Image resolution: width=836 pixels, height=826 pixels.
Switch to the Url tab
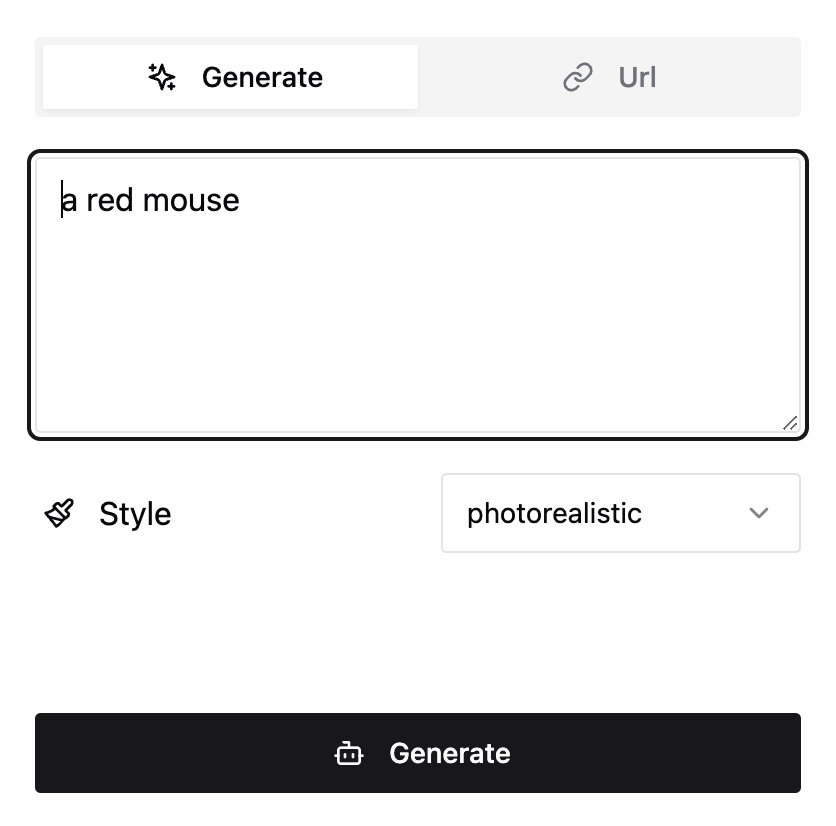coord(609,77)
